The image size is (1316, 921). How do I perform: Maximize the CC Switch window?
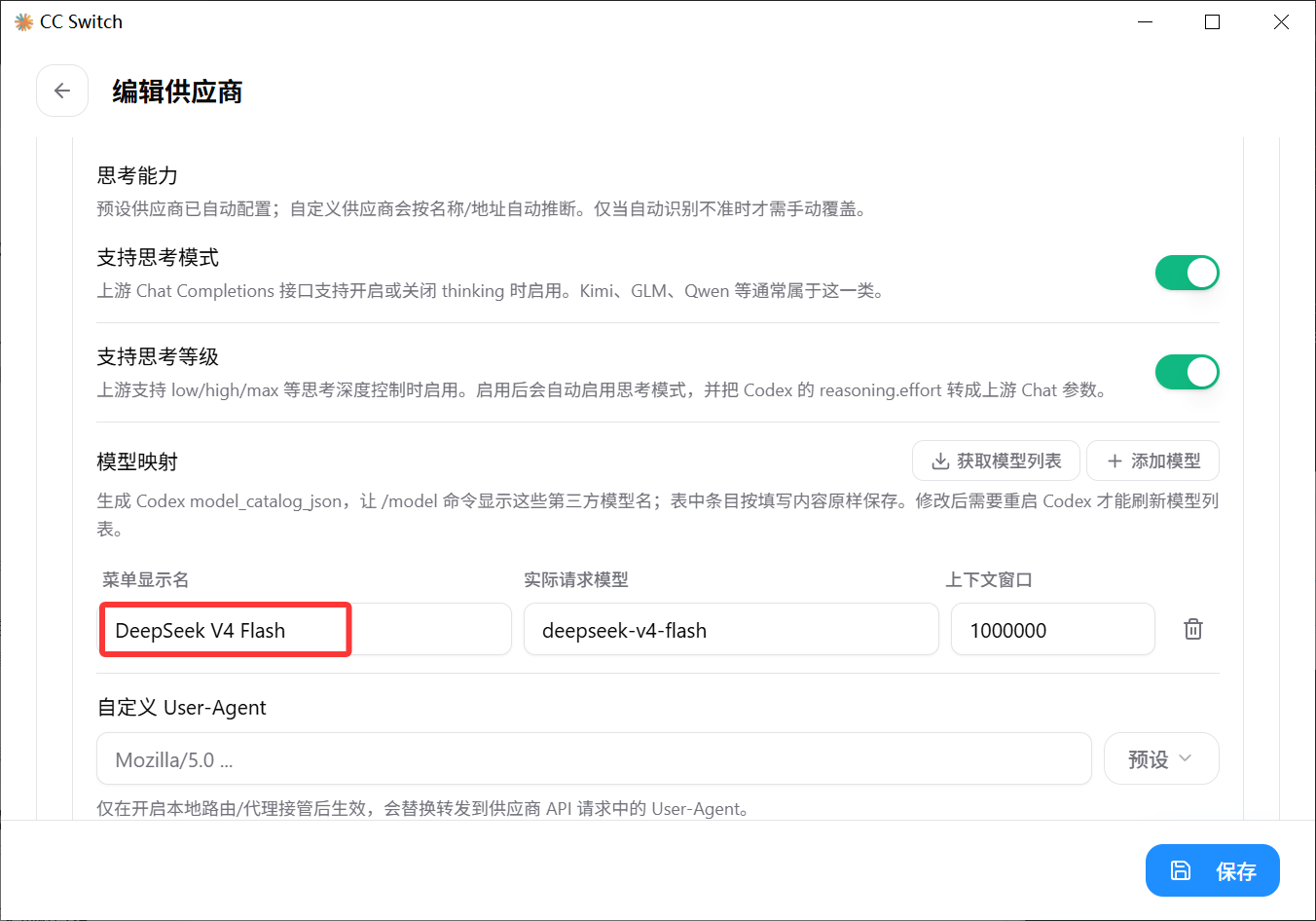(1213, 21)
